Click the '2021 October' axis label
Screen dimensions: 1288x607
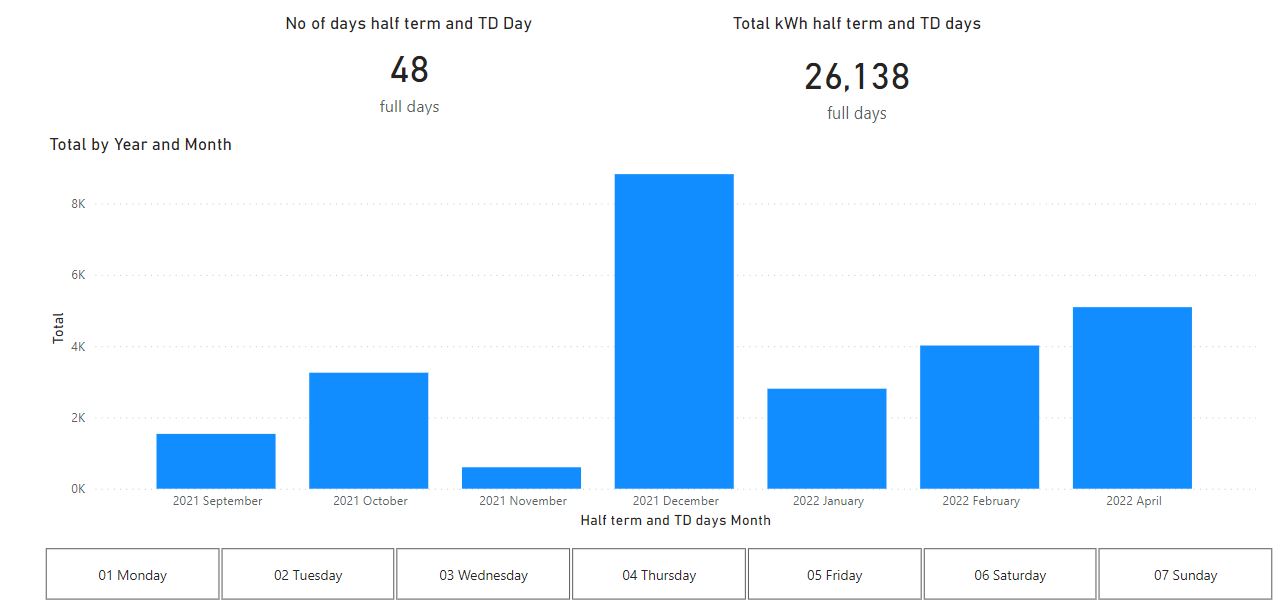point(370,501)
